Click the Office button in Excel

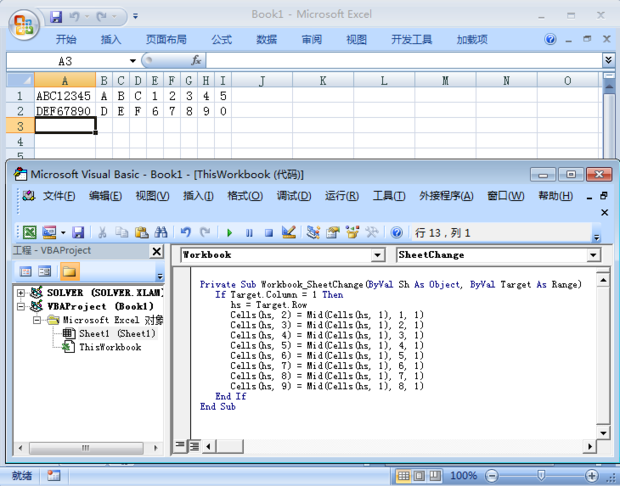(23, 25)
